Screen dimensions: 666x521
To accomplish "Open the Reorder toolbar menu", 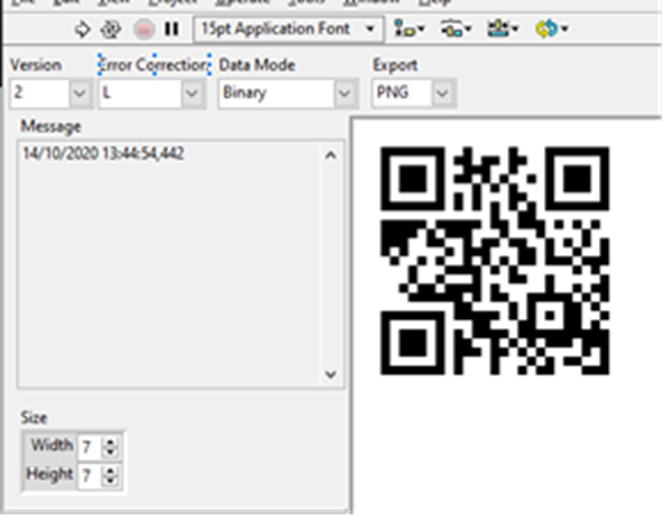I will tap(551, 29).
